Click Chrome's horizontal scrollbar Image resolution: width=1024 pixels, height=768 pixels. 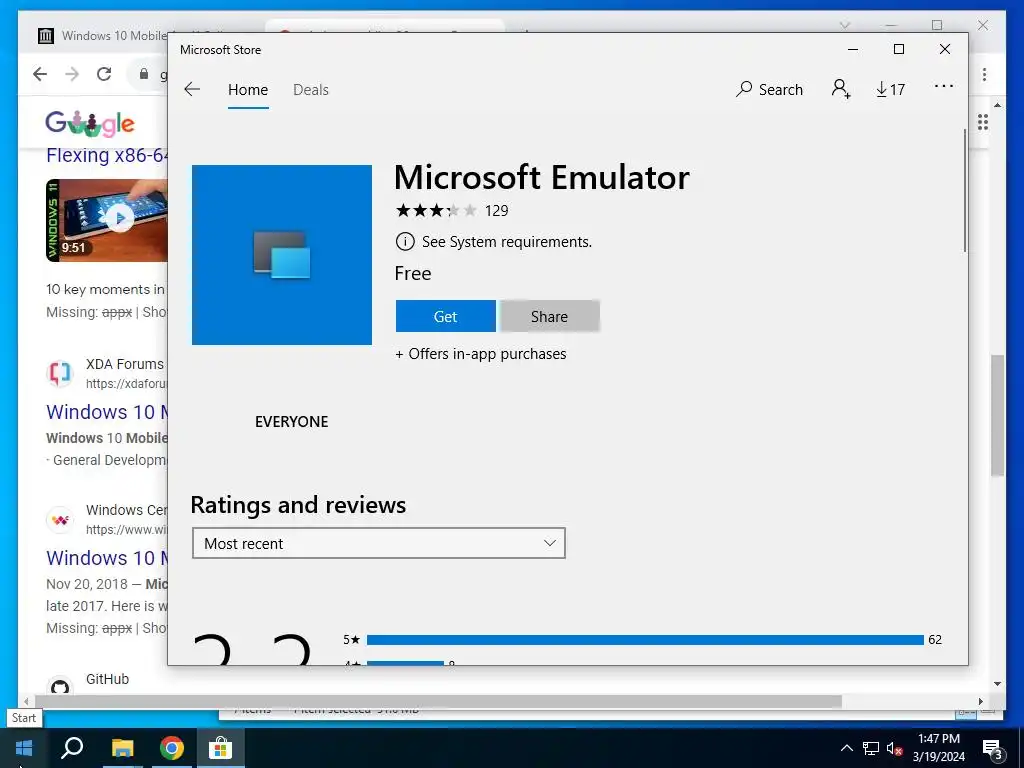(438, 701)
